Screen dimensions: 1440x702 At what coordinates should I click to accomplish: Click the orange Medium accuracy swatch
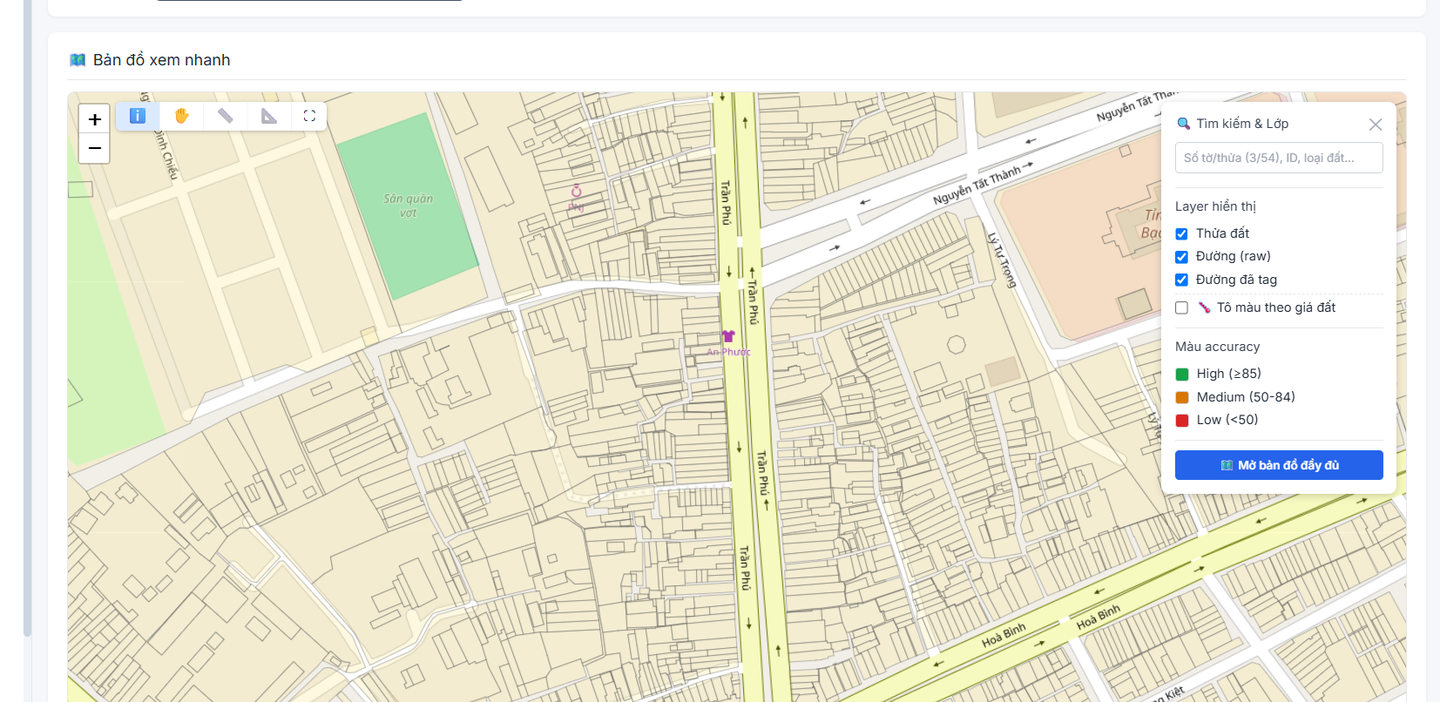(x=1182, y=397)
